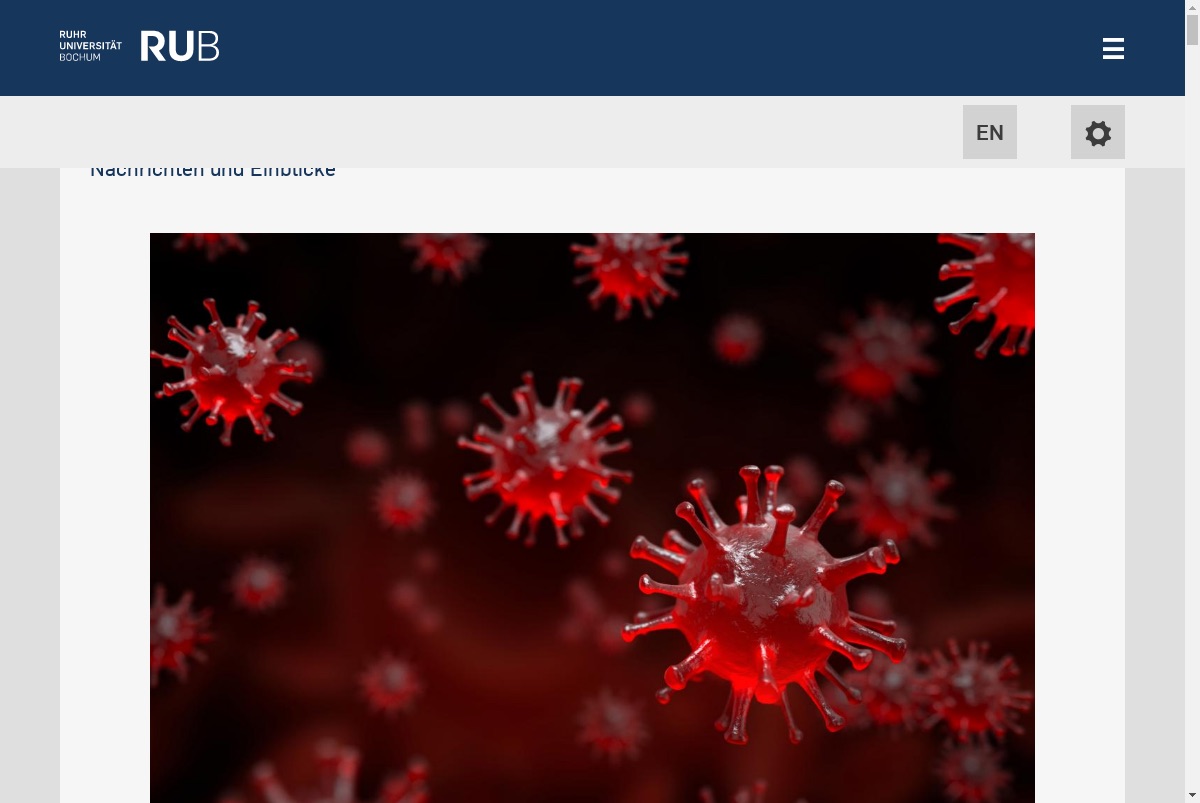The image size is (1200, 803).
Task: Click white content area right of image
Action: (1080, 500)
